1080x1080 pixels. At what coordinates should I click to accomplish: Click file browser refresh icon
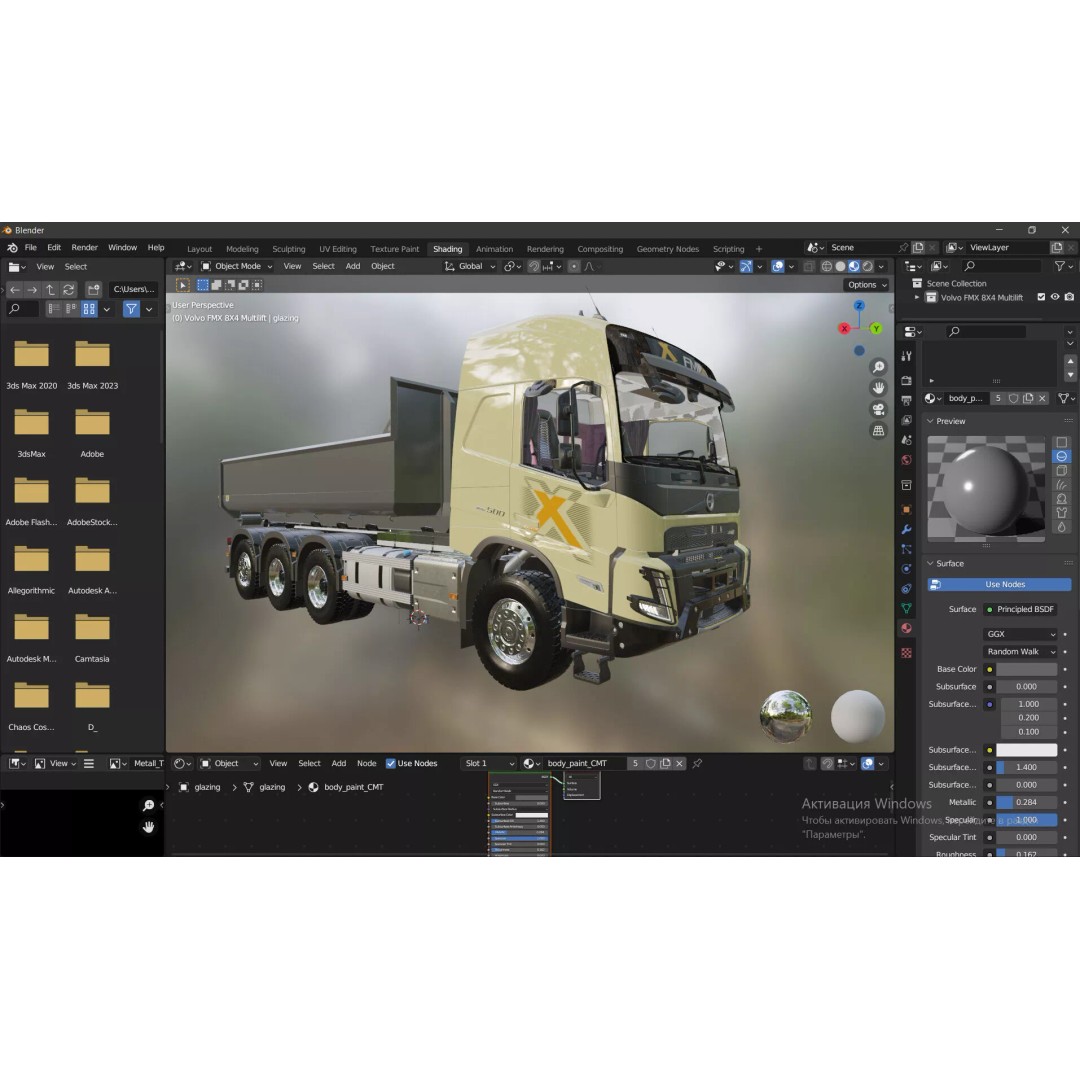(x=69, y=290)
